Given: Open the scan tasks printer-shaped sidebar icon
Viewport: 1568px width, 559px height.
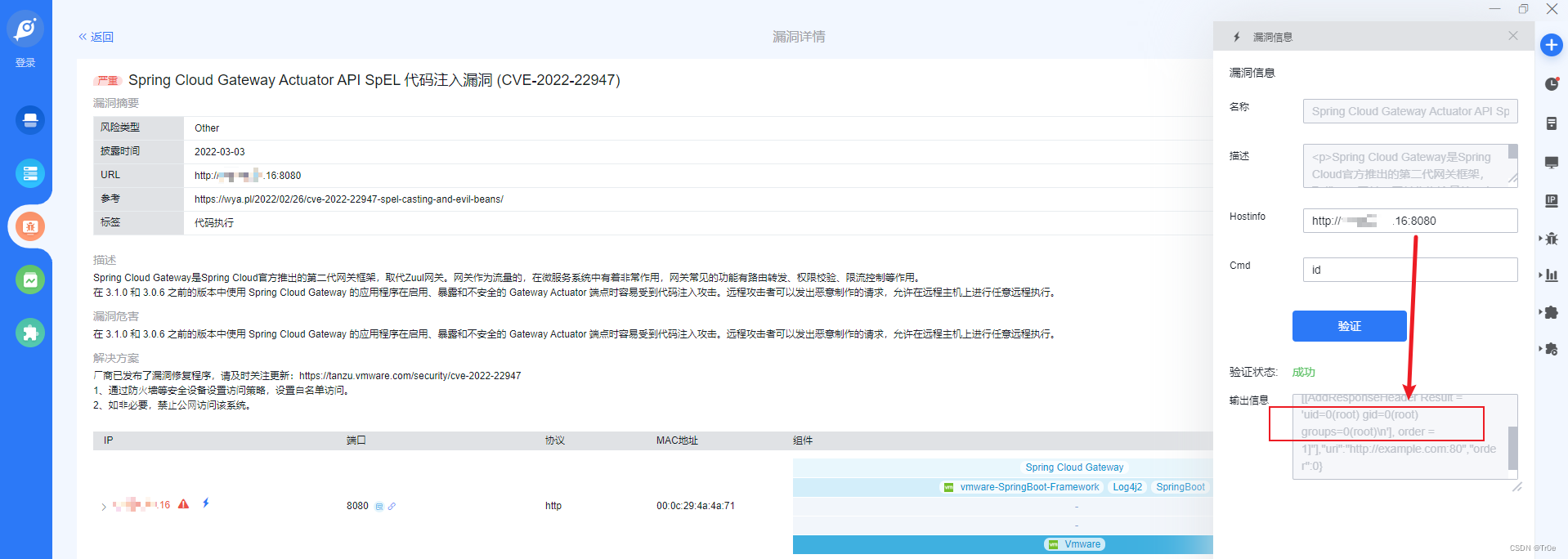Looking at the screenshot, I should 30,120.
